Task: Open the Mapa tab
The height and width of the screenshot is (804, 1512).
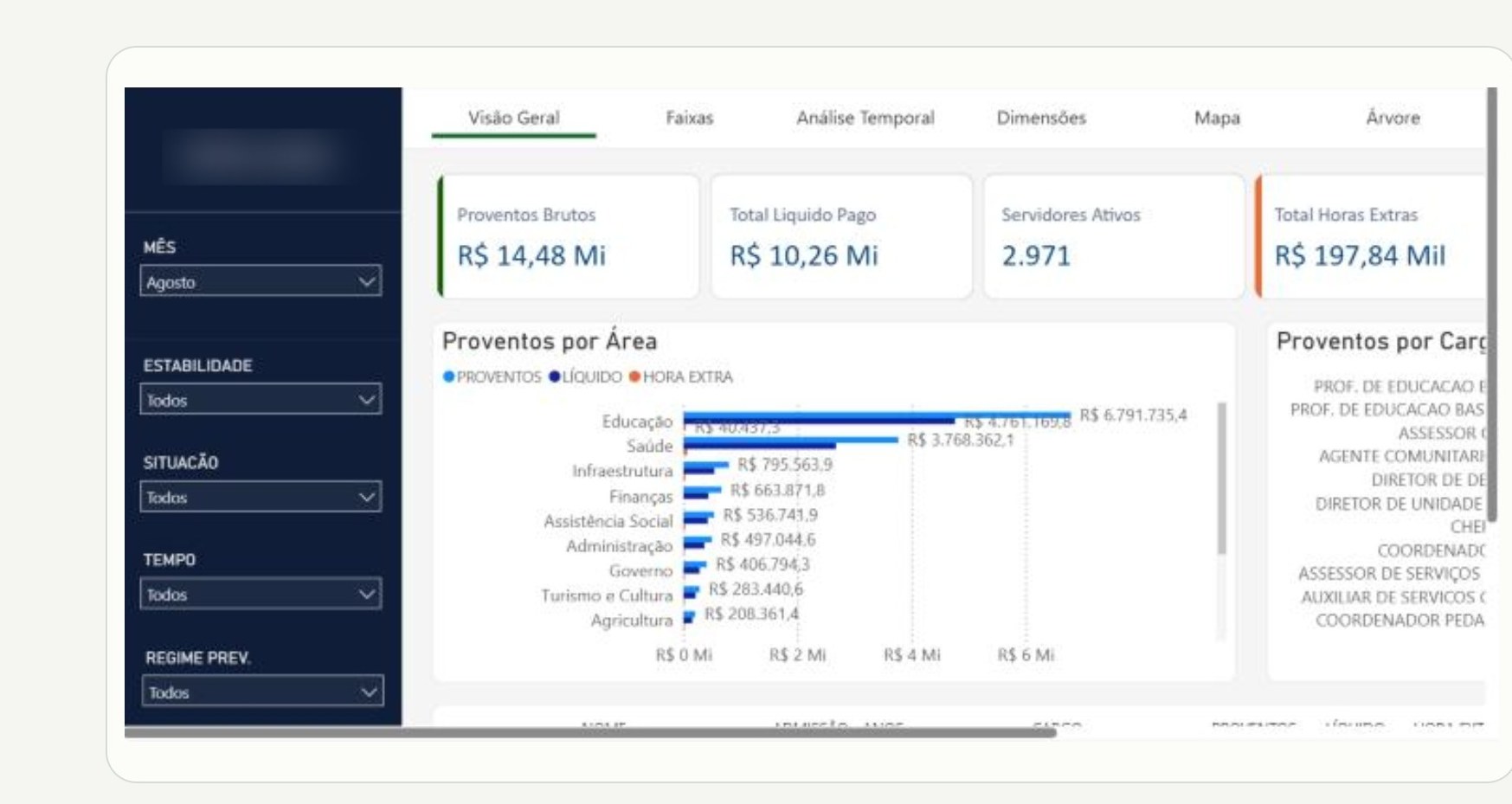Action: [1217, 118]
